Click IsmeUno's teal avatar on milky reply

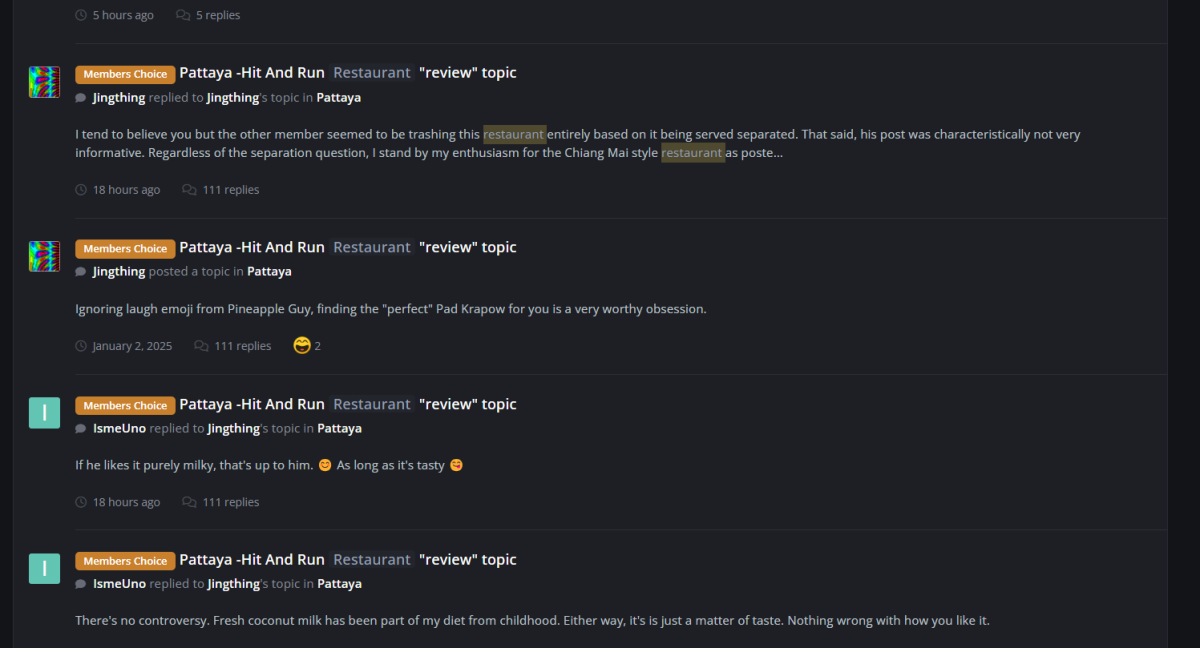(x=44, y=413)
